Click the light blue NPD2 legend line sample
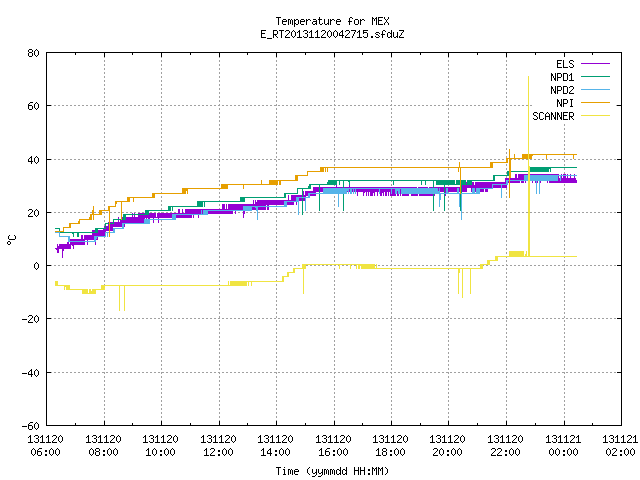 tap(595, 90)
